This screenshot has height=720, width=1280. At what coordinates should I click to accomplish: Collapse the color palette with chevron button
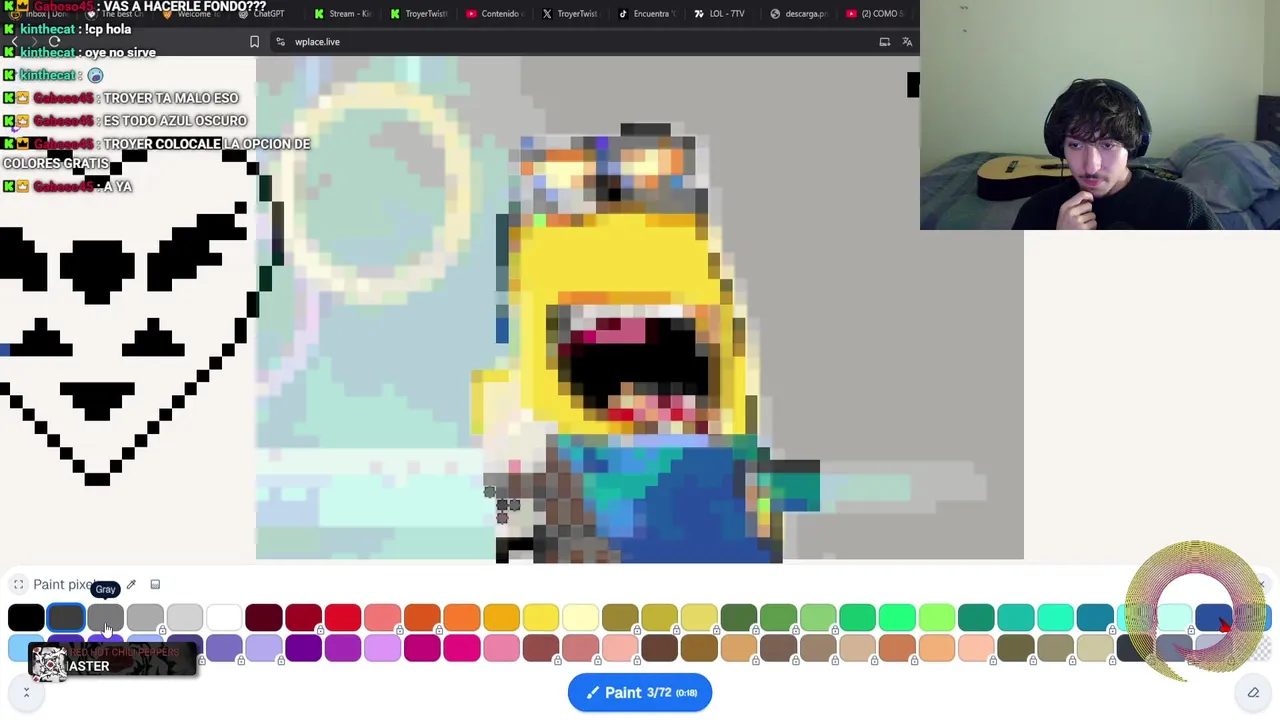pyautogui.click(x=26, y=692)
